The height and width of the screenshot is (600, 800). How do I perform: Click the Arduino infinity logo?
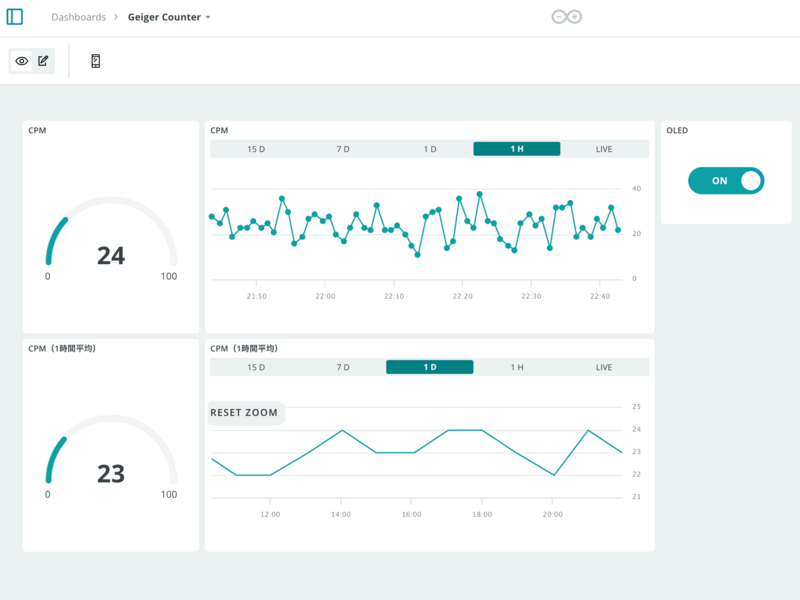coord(567,17)
